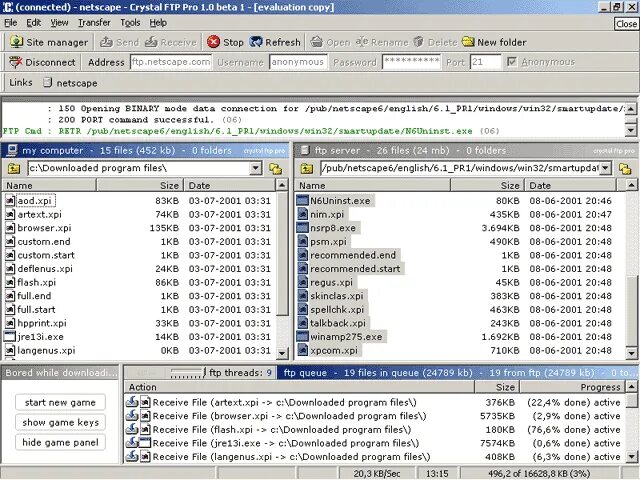Select the winamp275.exe file icon

(x=302, y=337)
